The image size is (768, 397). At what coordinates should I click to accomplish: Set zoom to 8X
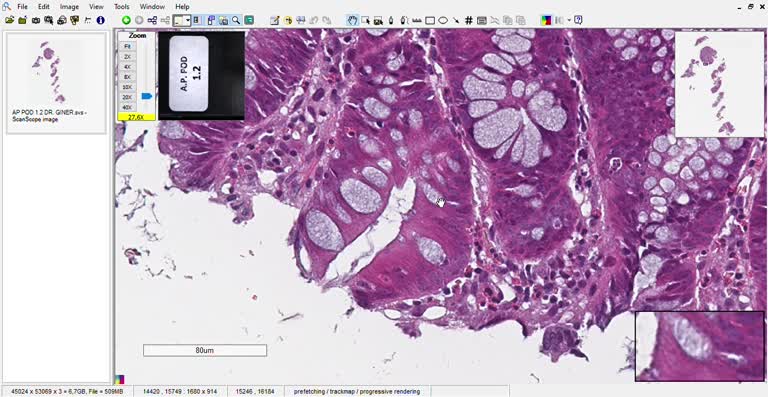tap(127, 77)
